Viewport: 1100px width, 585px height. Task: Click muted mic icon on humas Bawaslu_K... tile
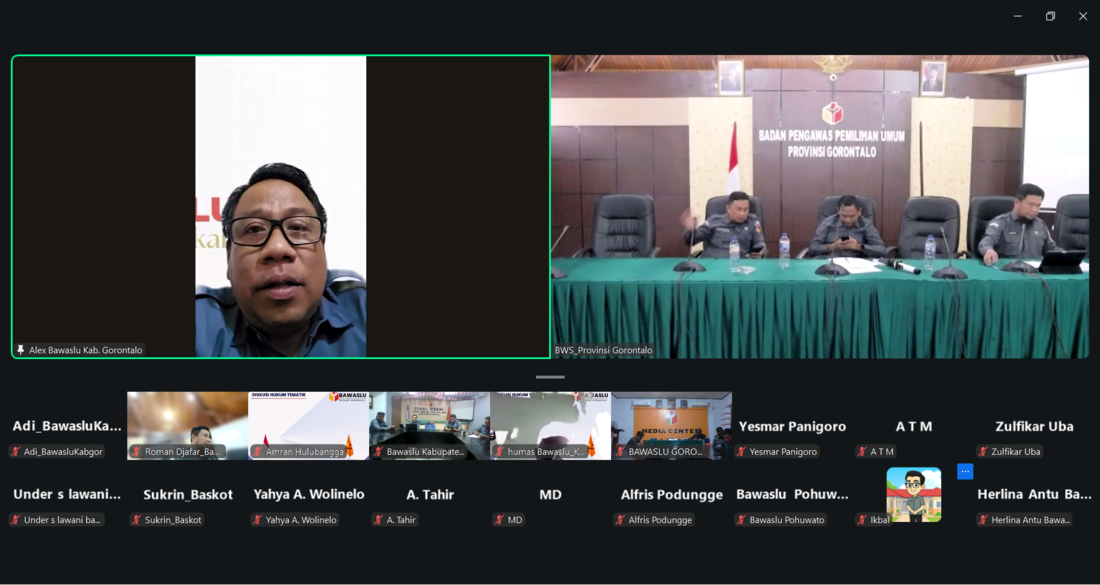pyautogui.click(x=499, y=452)
